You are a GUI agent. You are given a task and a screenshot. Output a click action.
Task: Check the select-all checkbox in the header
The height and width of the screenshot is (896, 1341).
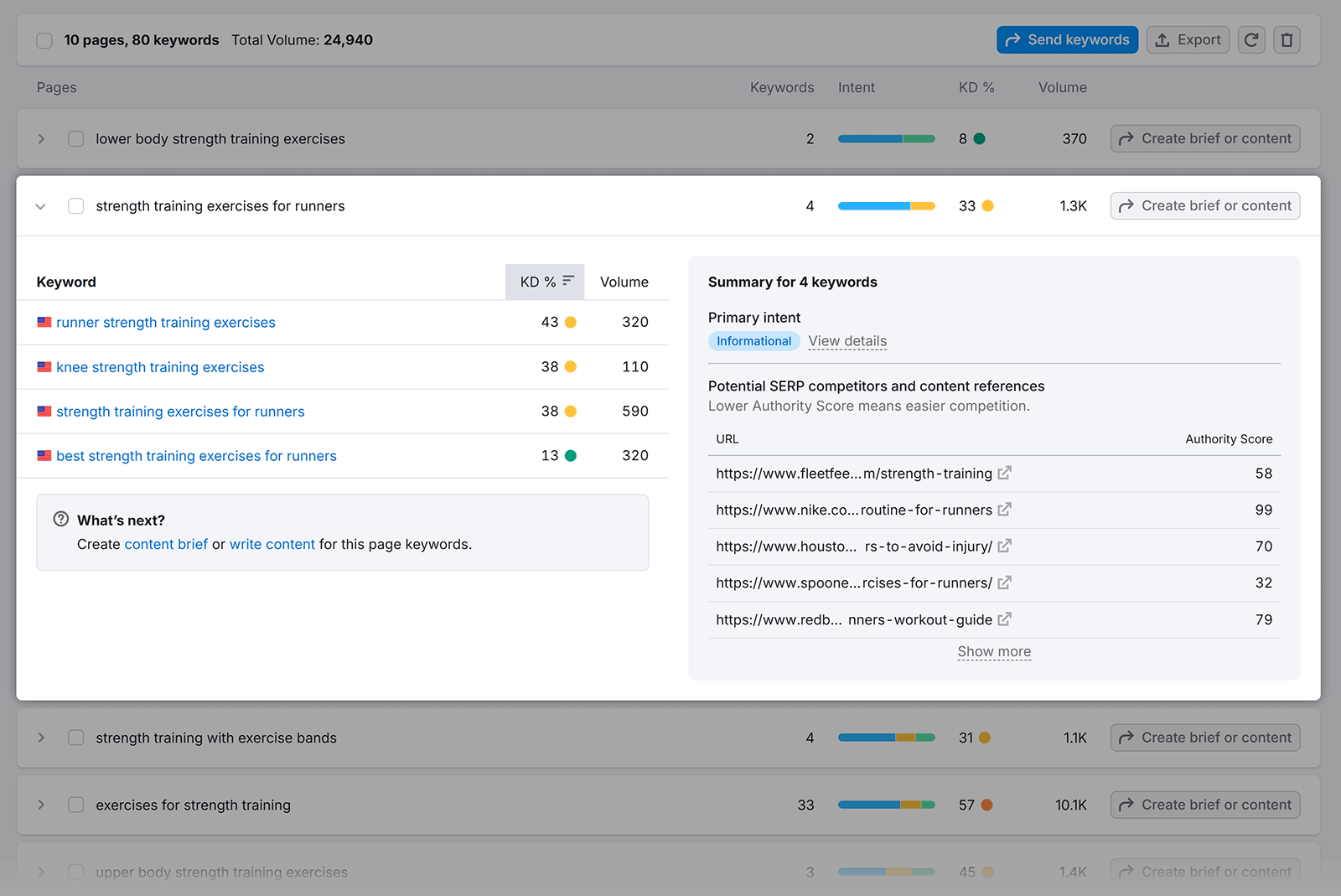click(44, 39)
